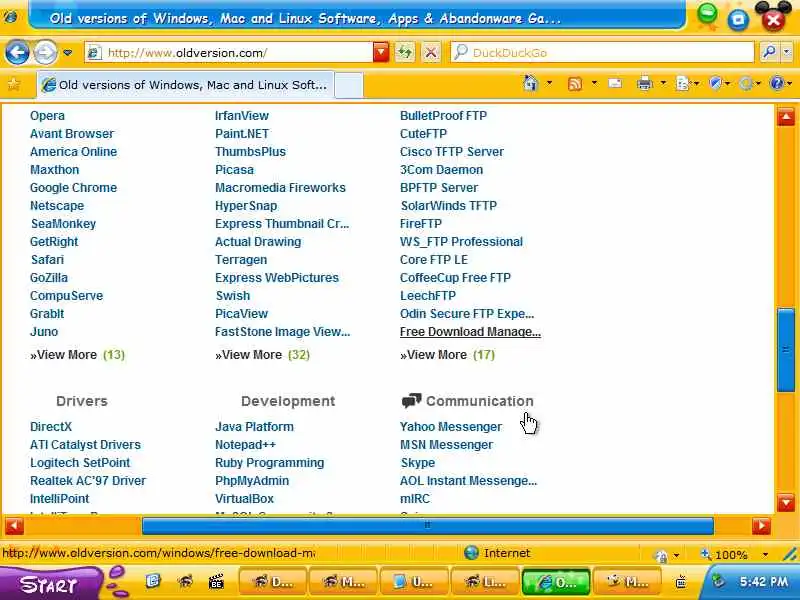Click the clapperboard quick launch icon
Image resolution: width=800 pixels, height=600 pixels.
(x=216, y=582)
